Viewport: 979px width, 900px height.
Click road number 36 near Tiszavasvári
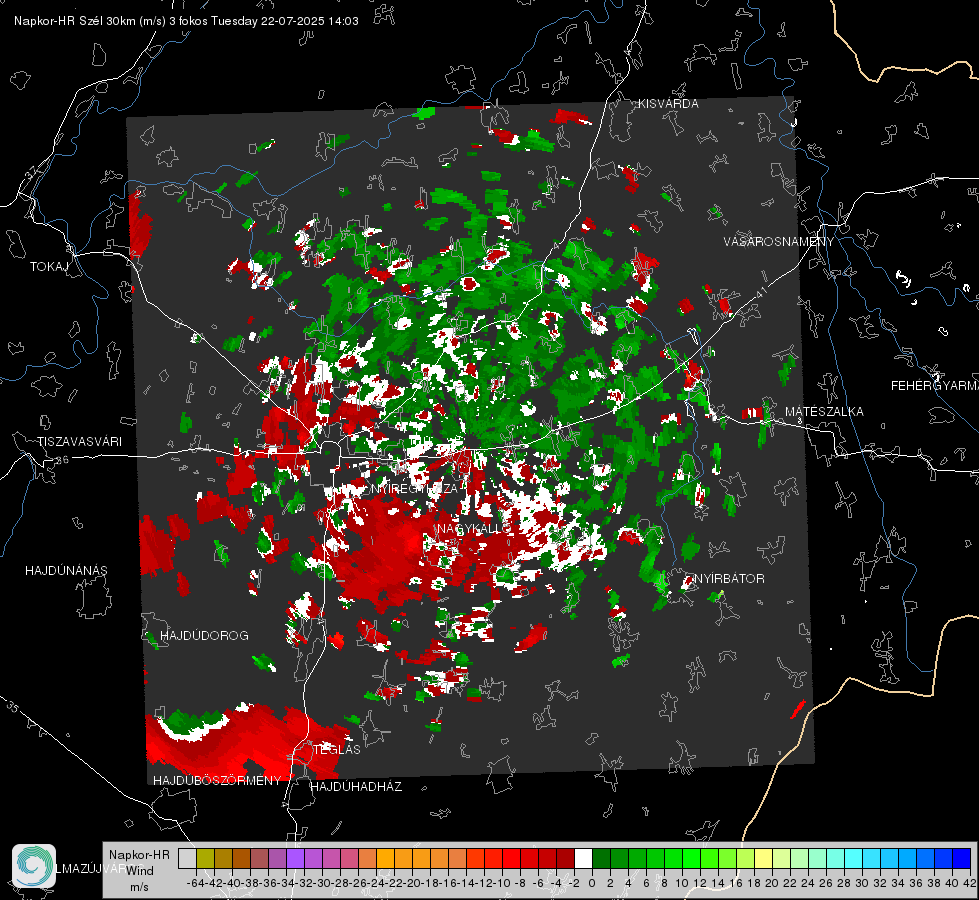point(62,460)
